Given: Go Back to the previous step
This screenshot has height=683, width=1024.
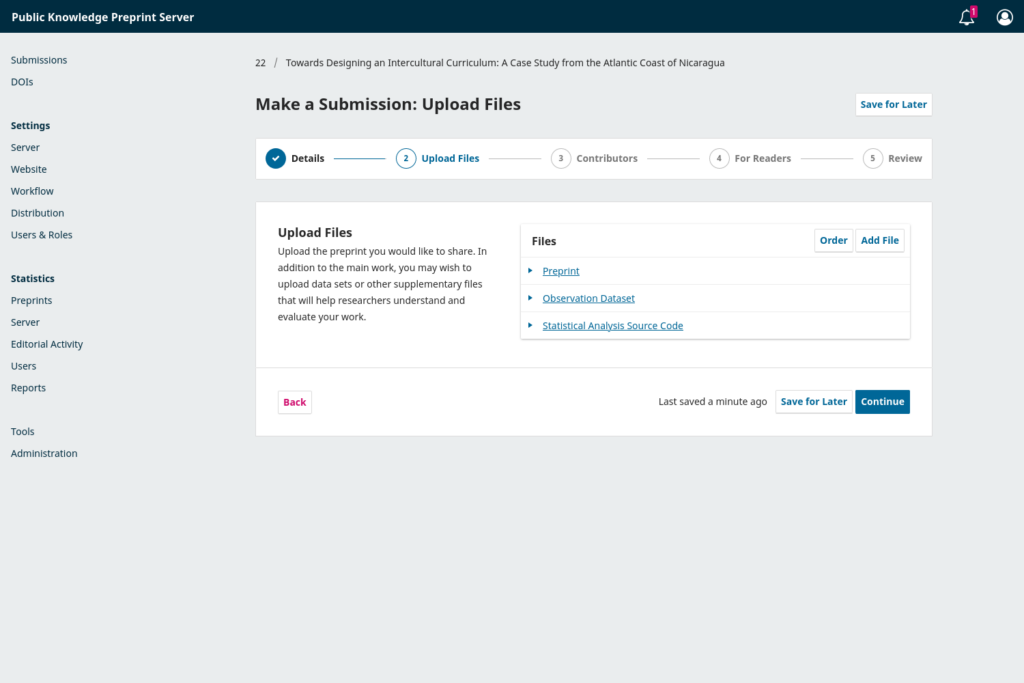Looking at the screenshot, I should tap(294, 401).
